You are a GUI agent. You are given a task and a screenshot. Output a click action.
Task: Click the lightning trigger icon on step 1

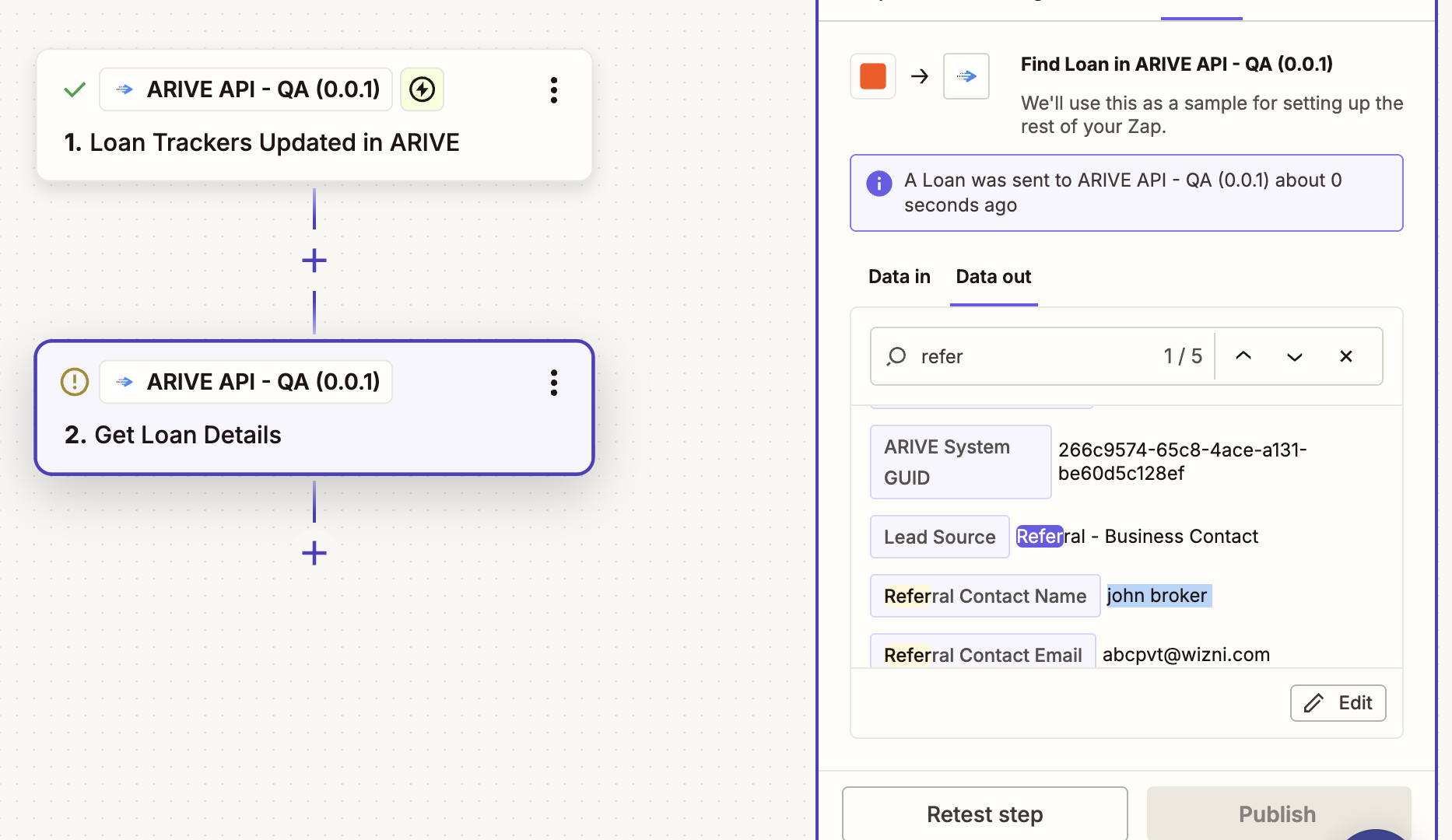[x=422, y=89]
